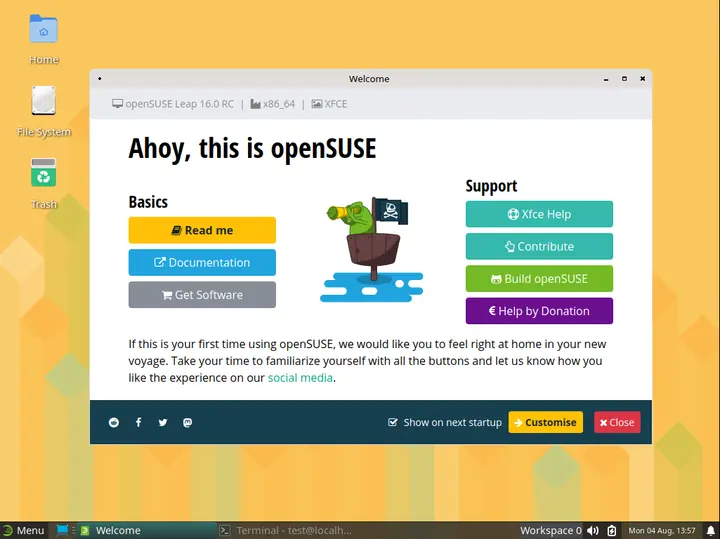Open the Twitter social icon
This screenshot has height=539, width=720.
163,423
